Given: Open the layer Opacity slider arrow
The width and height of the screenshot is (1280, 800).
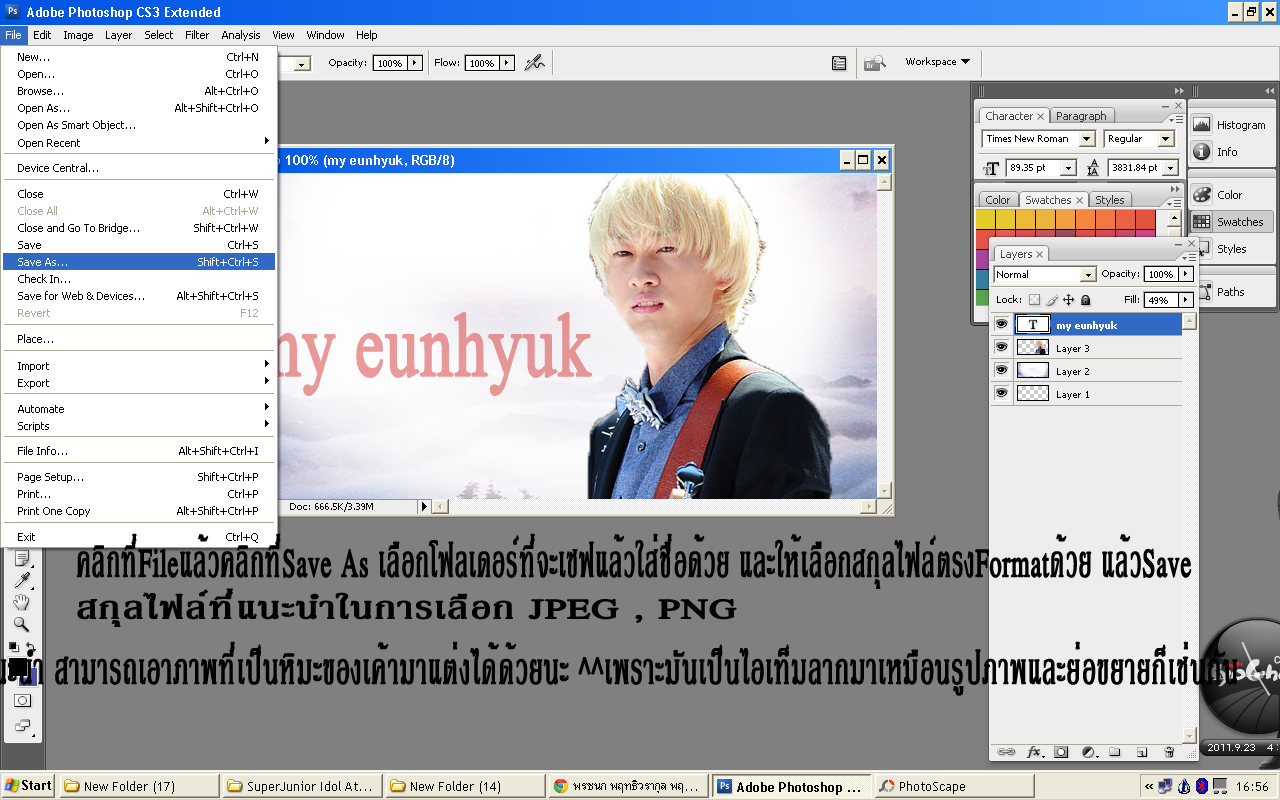Looking at the screenshot, I should 1186,274.
